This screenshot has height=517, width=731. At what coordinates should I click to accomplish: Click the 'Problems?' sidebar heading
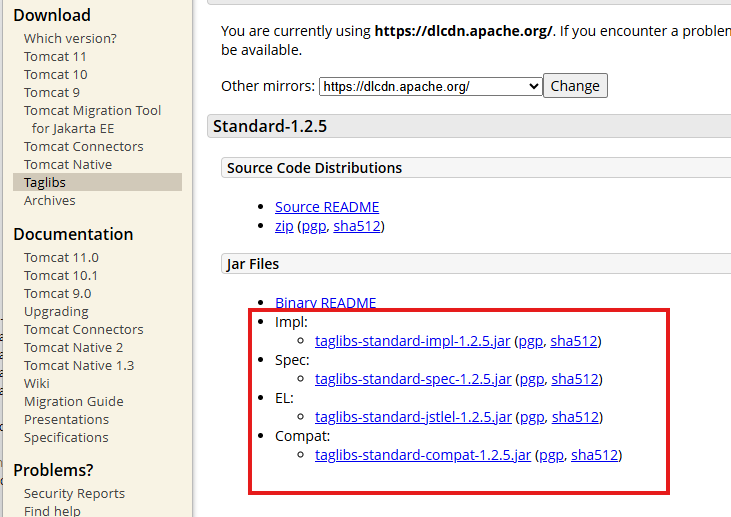click(x=53, y=470)
